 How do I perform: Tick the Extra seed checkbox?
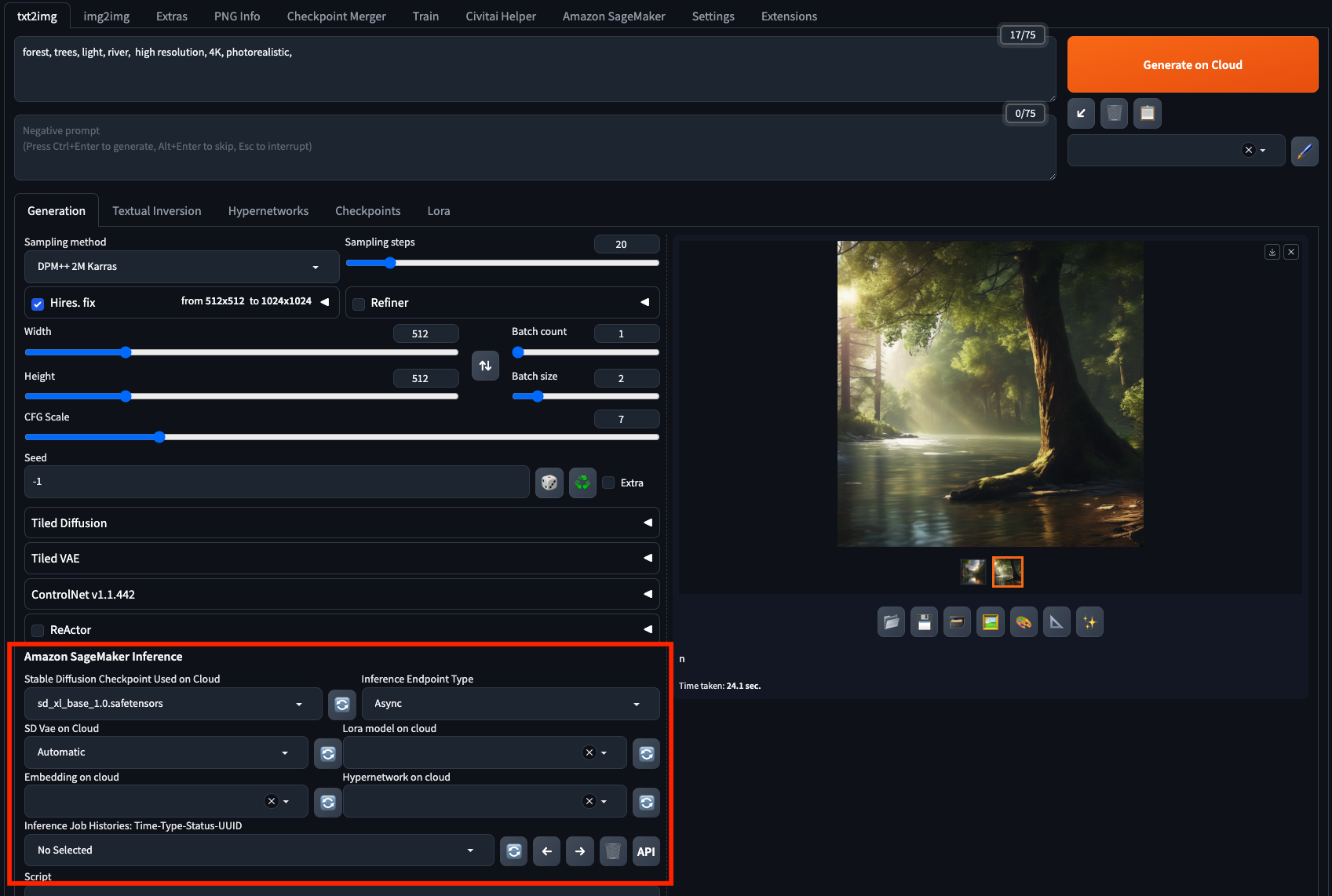[608, 483]
